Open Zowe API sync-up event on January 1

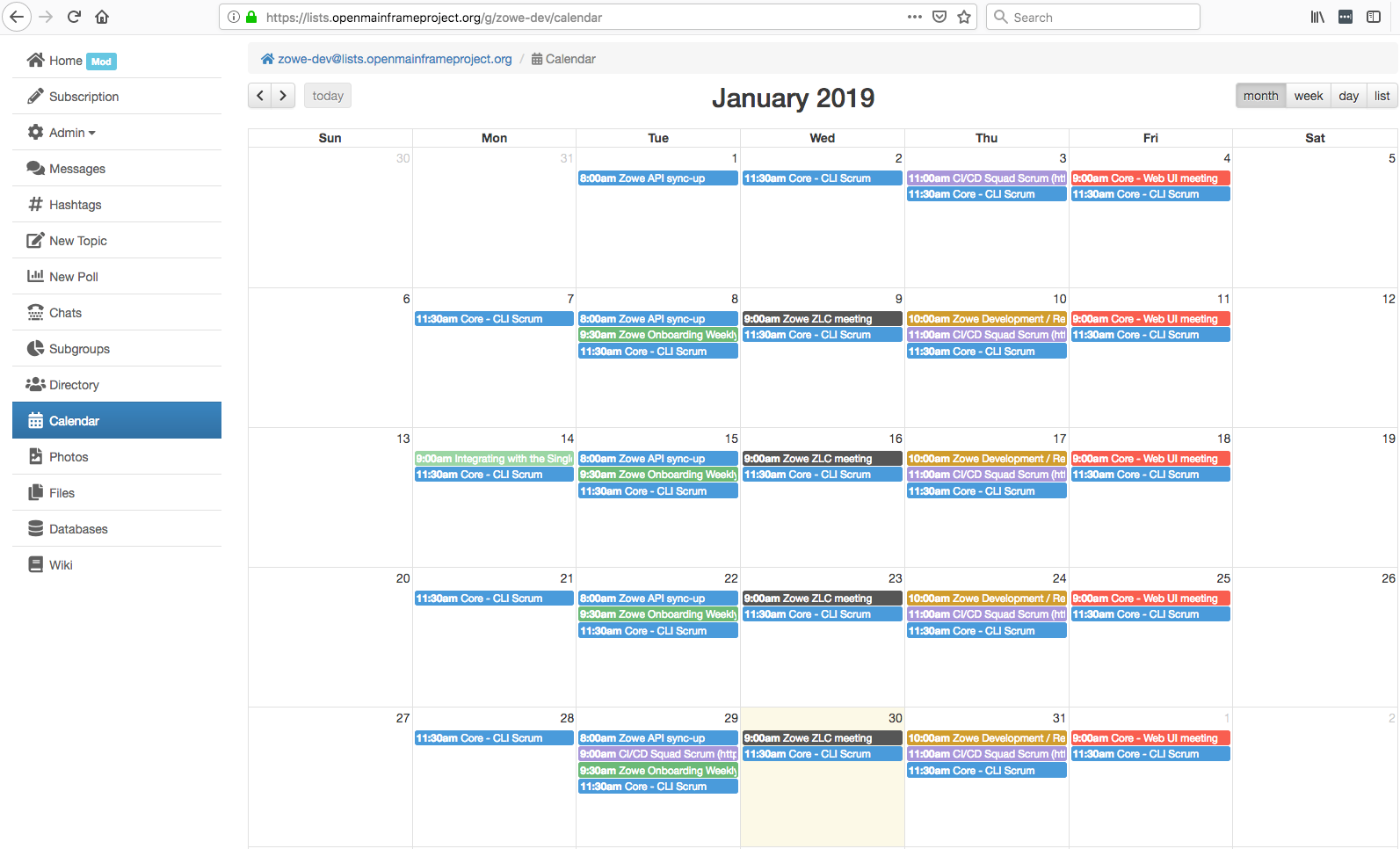pos(658,178)
